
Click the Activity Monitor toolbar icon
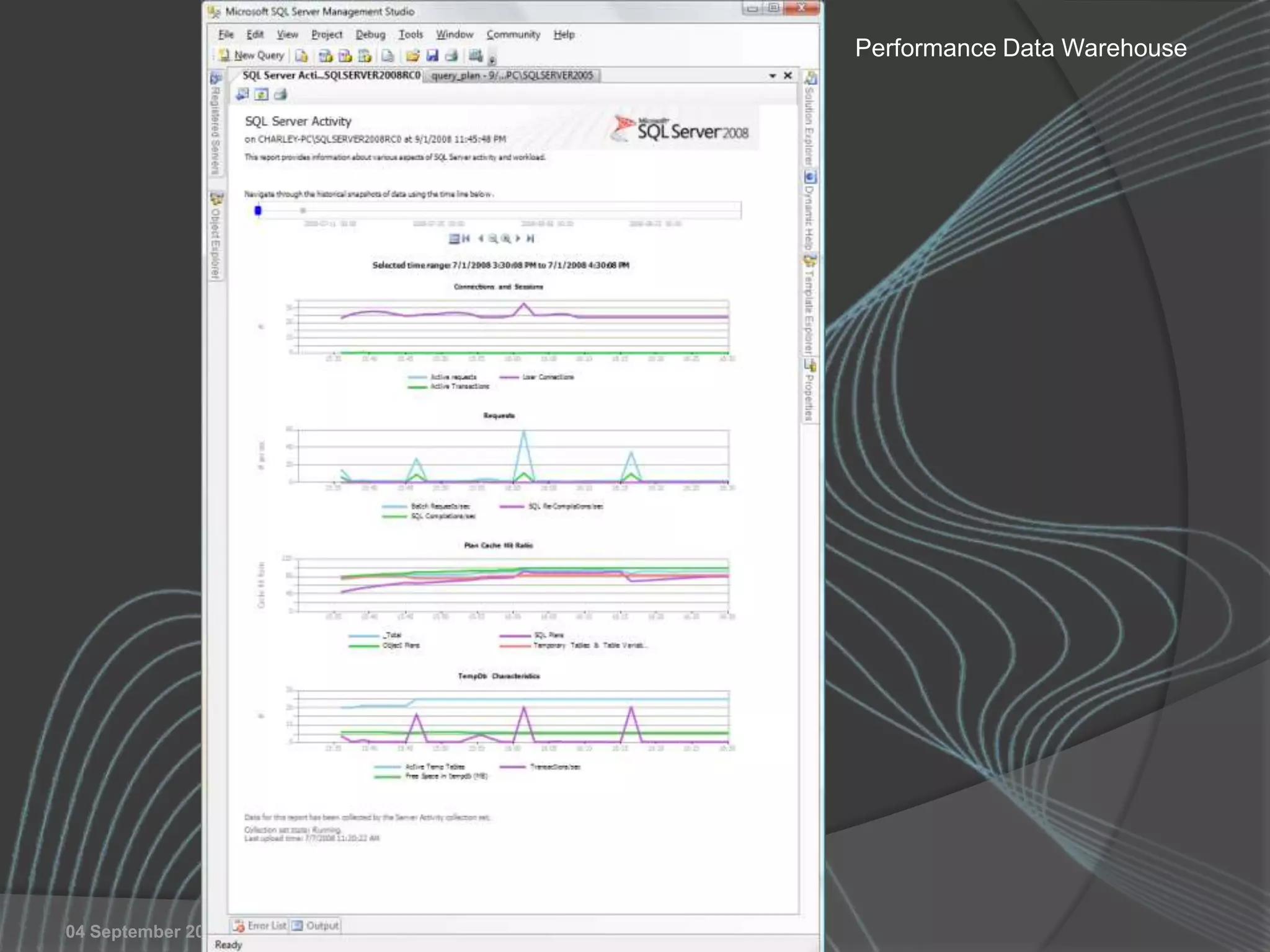pos(476,56)
